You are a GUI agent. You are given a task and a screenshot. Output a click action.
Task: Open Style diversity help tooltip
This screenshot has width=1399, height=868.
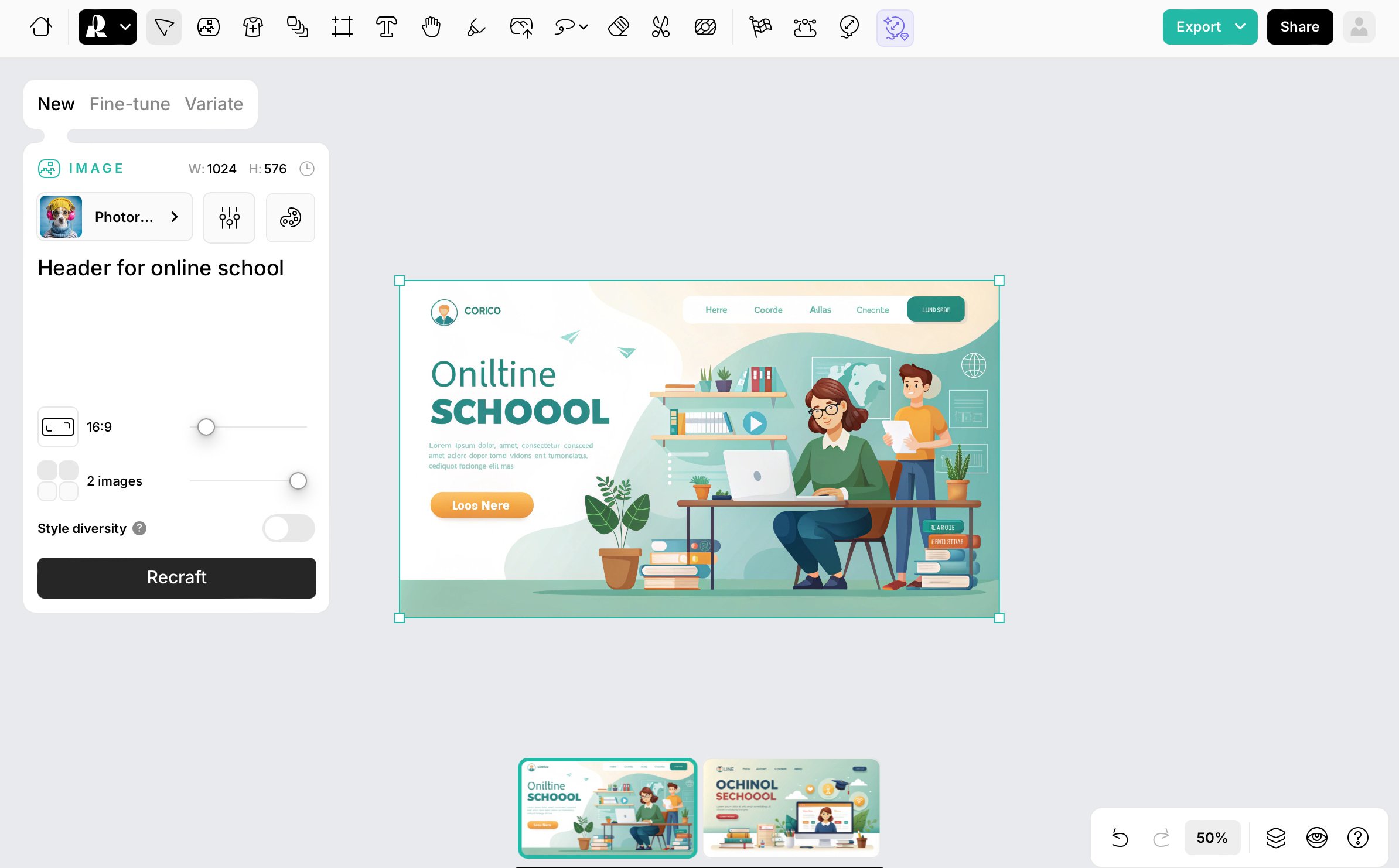pyautogui.click(x=139, y=528)
